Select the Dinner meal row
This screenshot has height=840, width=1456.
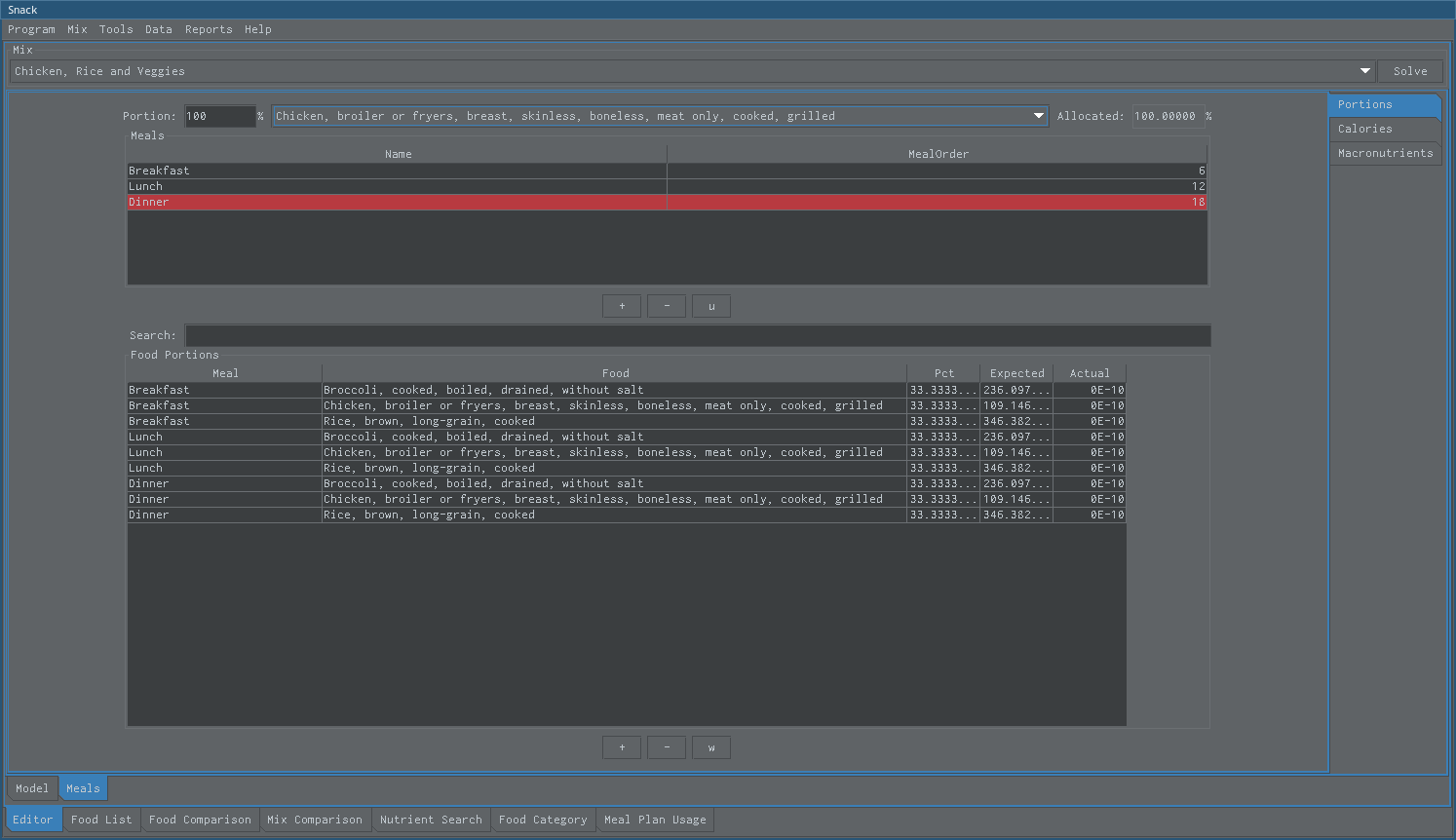[668, 202]
